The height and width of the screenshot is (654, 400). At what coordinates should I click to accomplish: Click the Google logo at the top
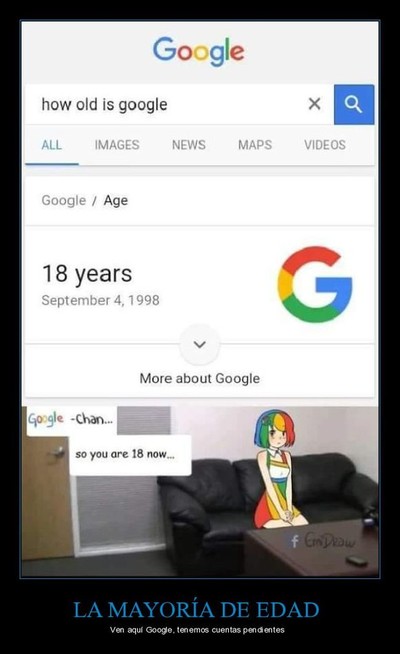pos(199,52)
